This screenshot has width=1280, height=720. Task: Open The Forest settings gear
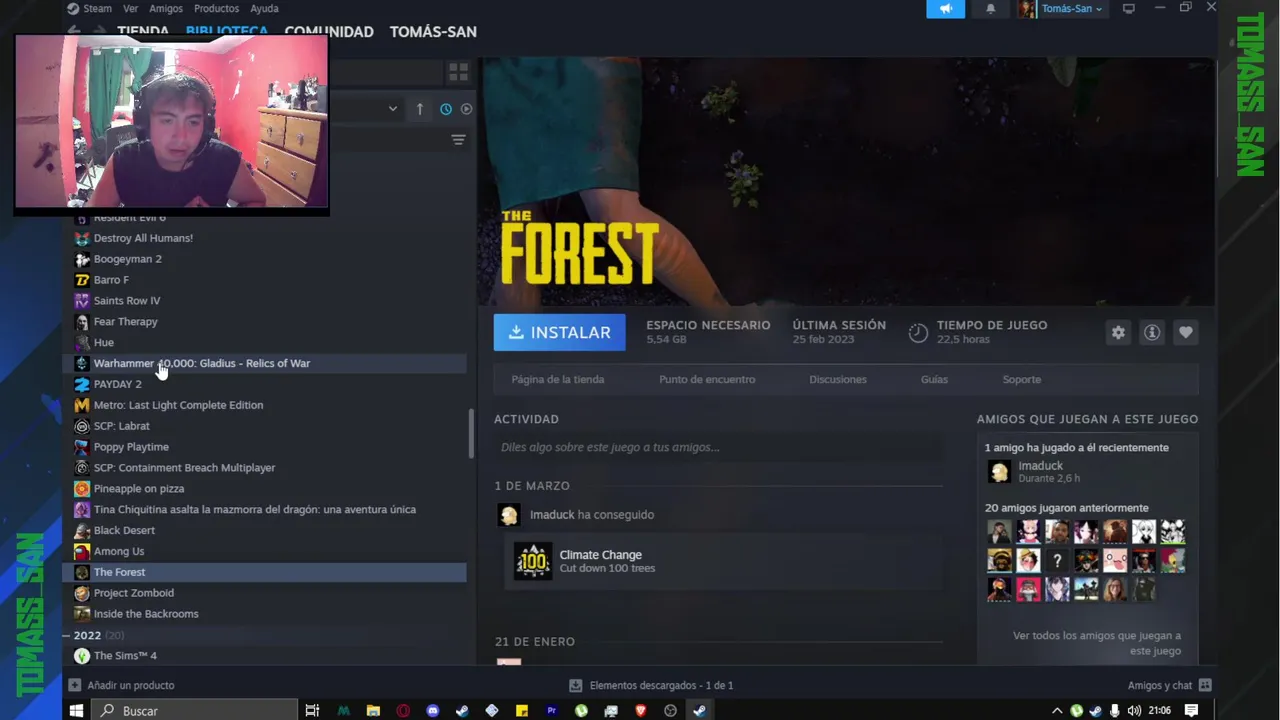[1118, 333]
